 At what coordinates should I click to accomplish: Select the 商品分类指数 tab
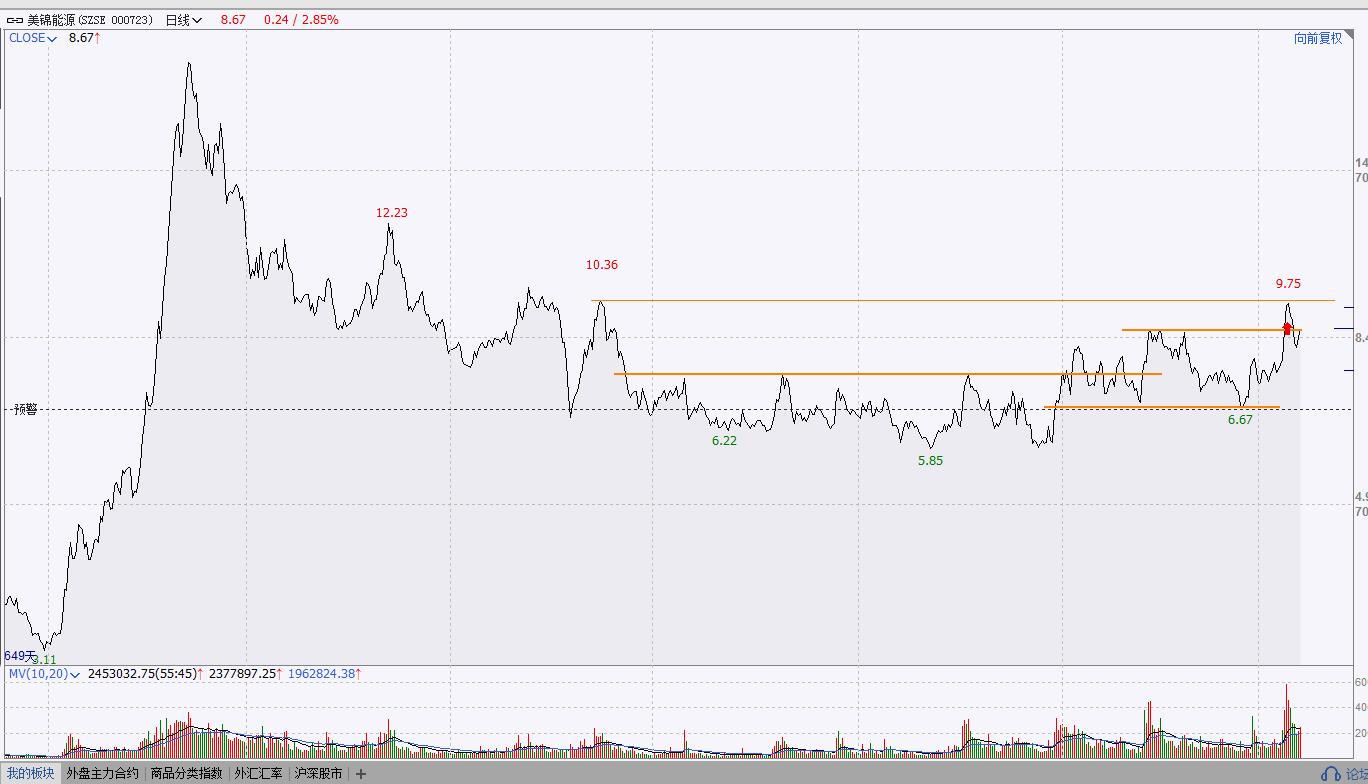(187, 774)
